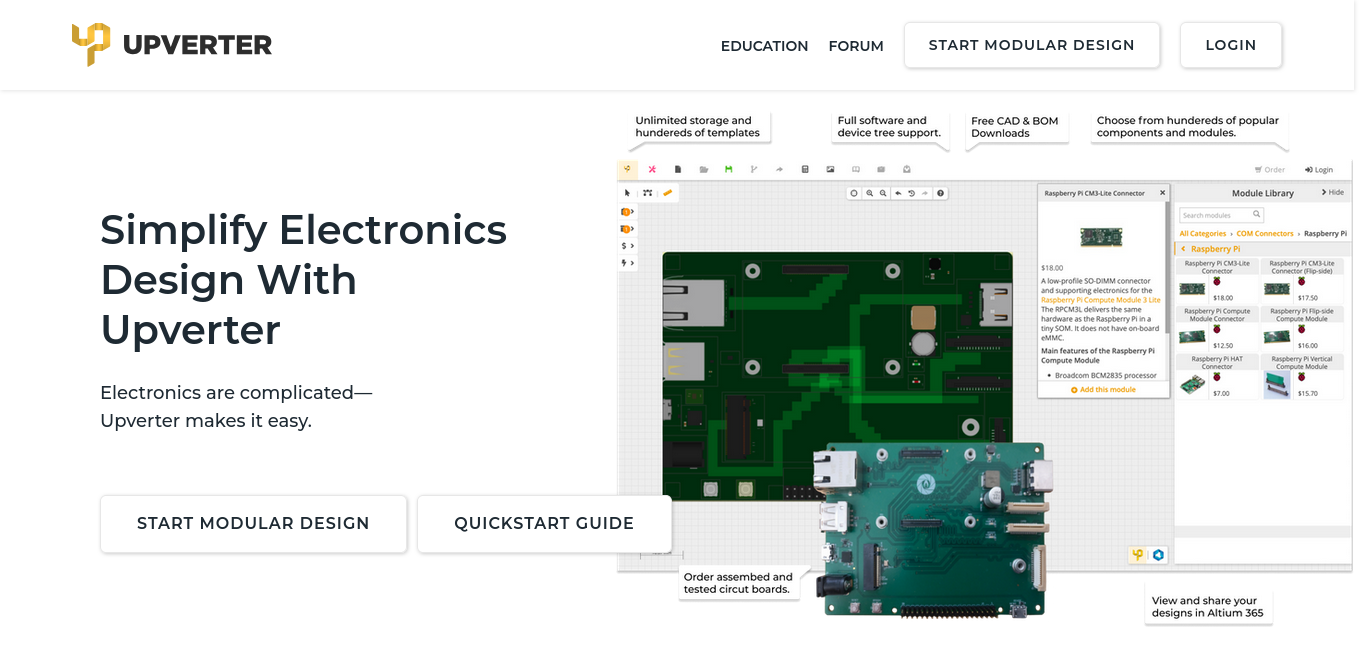This screenshot has height=651, width=1366.
Task: Undo the last action with the left arrow
Action: click(x=898, y=193)
